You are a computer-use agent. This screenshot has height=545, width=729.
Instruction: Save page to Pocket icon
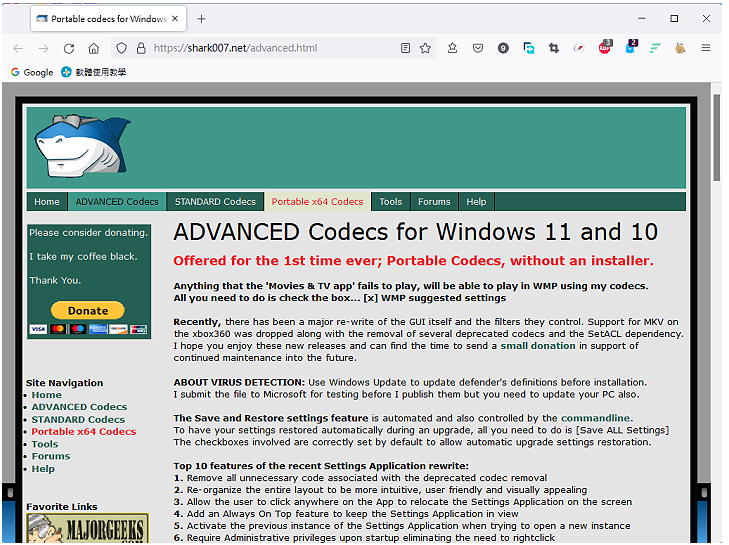point(477,48)
